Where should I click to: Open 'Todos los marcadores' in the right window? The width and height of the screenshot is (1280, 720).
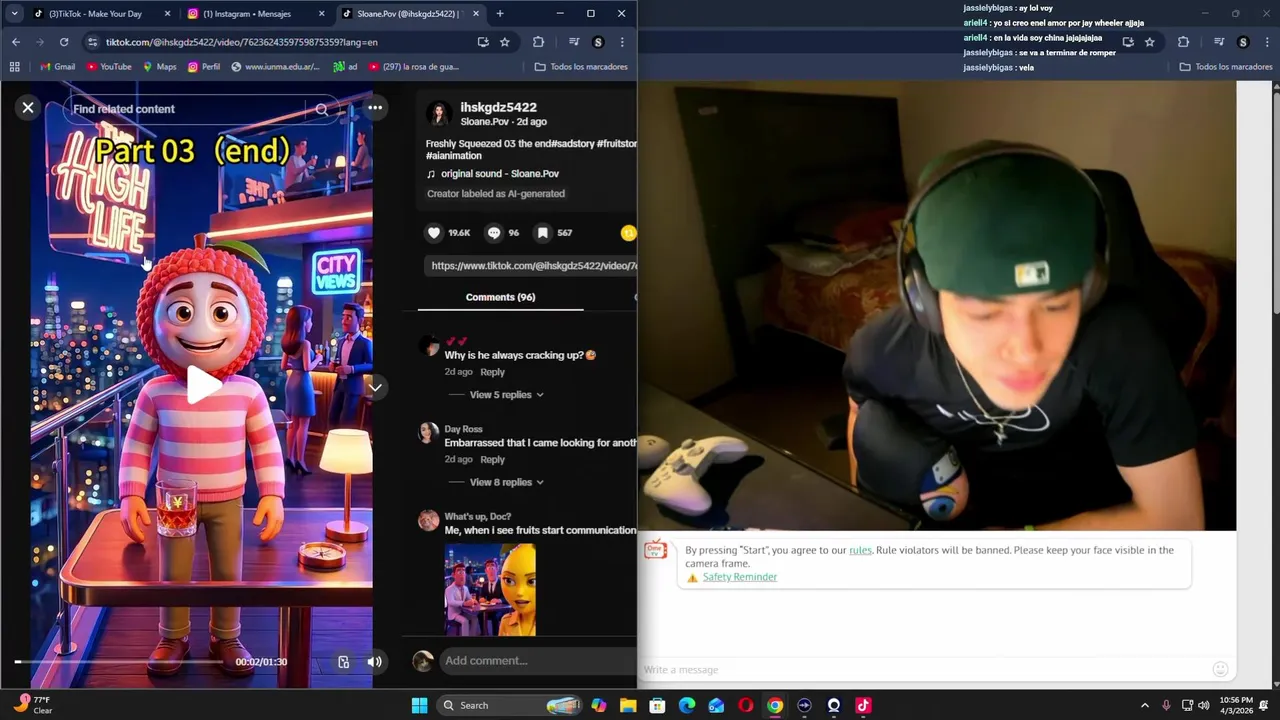tap(1226, 67)
